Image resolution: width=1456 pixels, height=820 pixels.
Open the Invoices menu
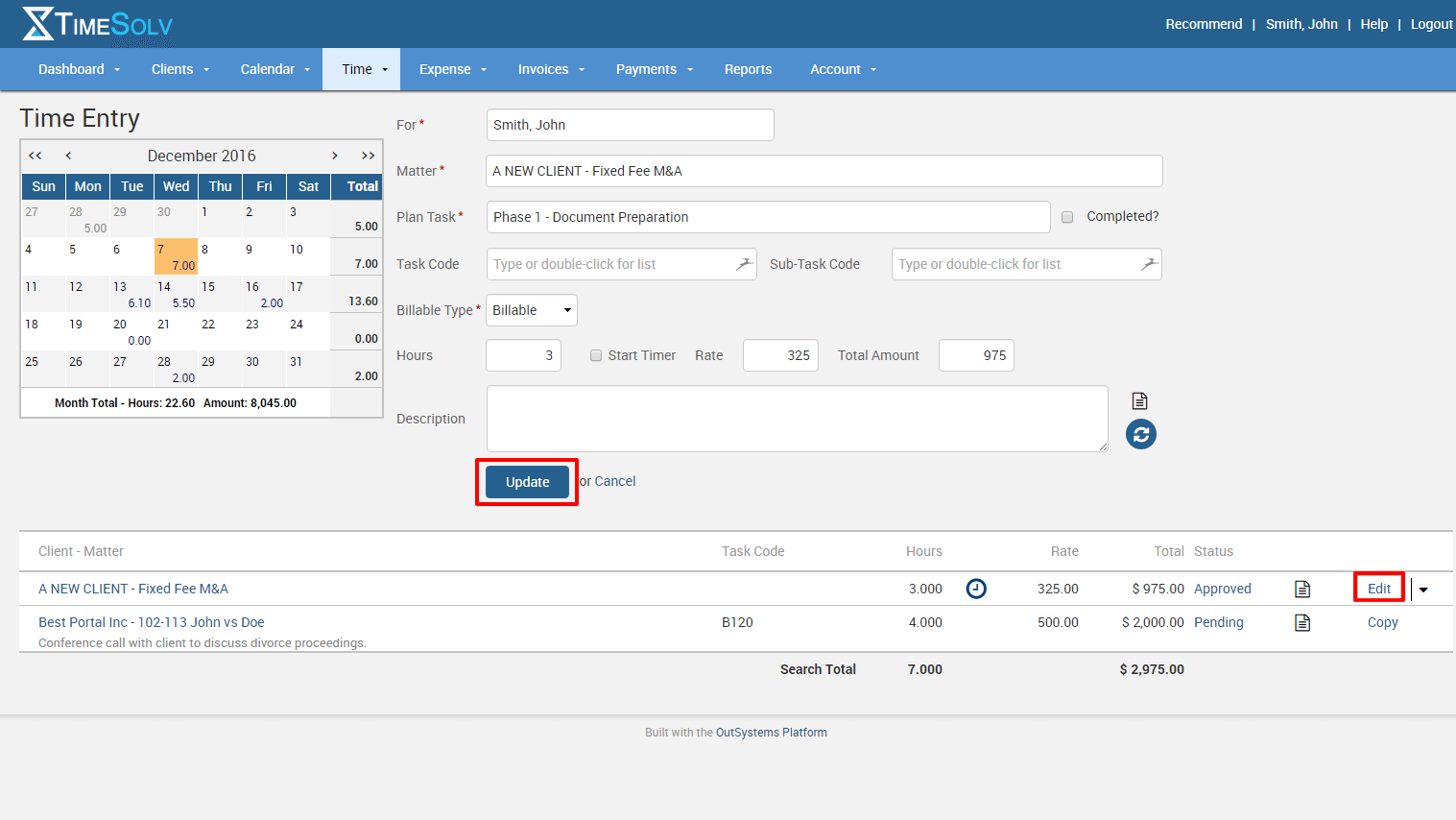pyautogui.click(x=551, y=69)
